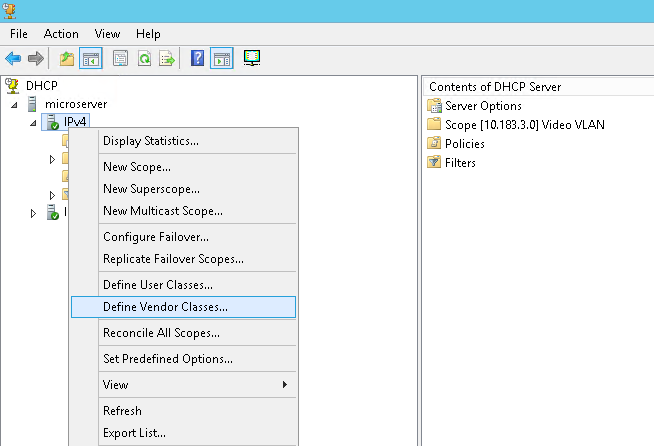Select Server Options in contents list
Viewport: 654px width, 446px height.
[x=483, y=106]
